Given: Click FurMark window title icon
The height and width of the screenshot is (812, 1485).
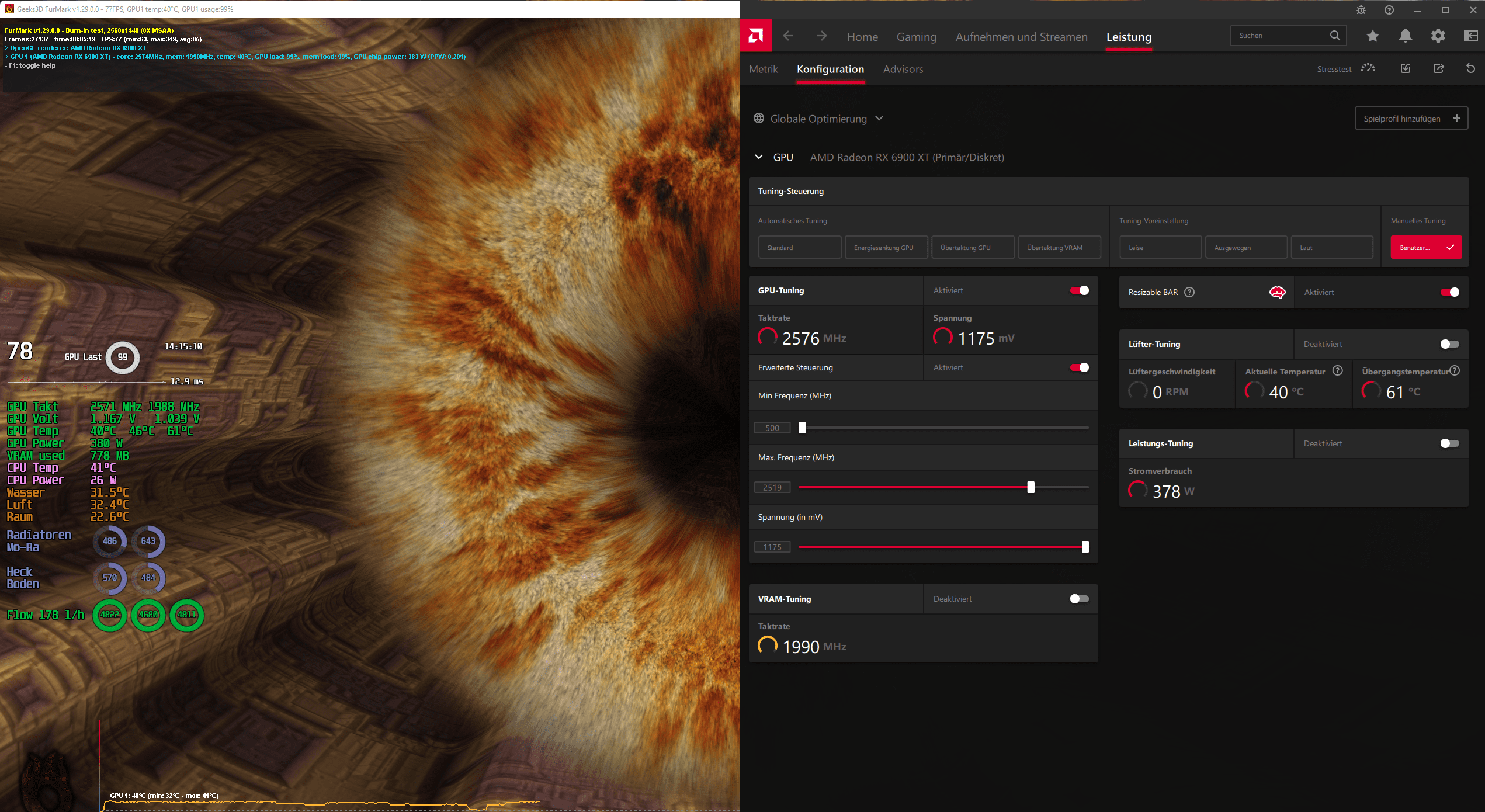Looking at the screenshot, I should pyautogui.click(x=9, y=9).
